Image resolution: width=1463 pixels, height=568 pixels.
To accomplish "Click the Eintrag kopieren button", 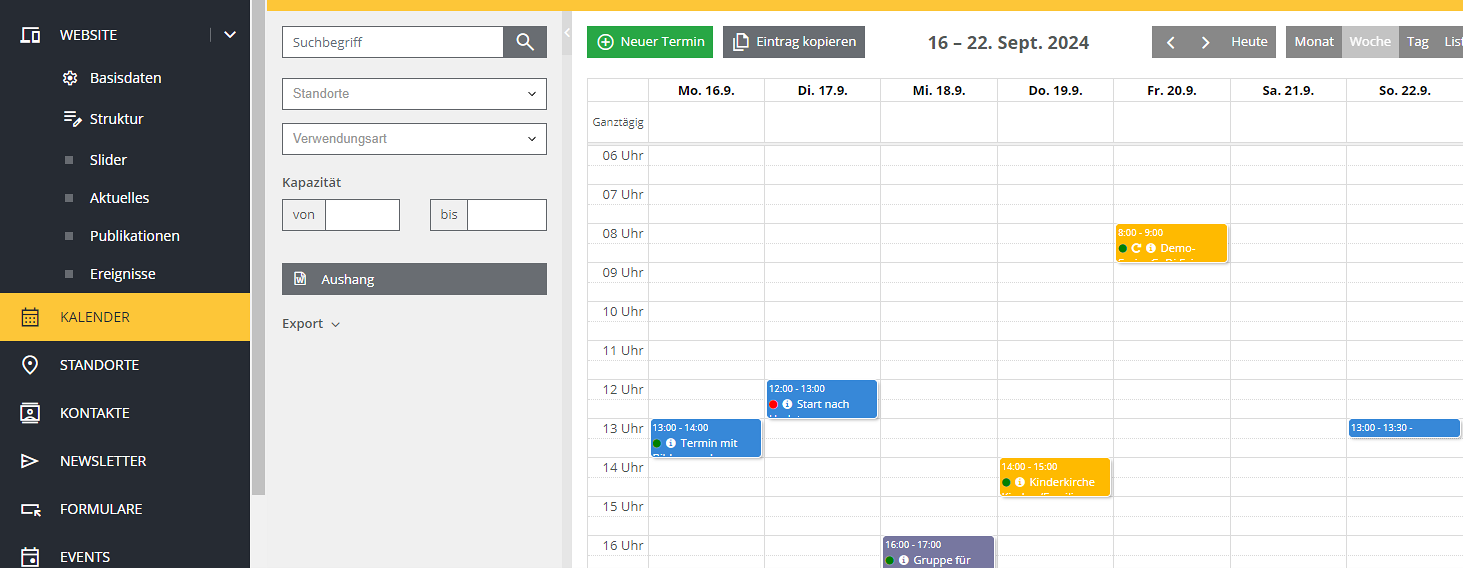I will pos(794,42).
